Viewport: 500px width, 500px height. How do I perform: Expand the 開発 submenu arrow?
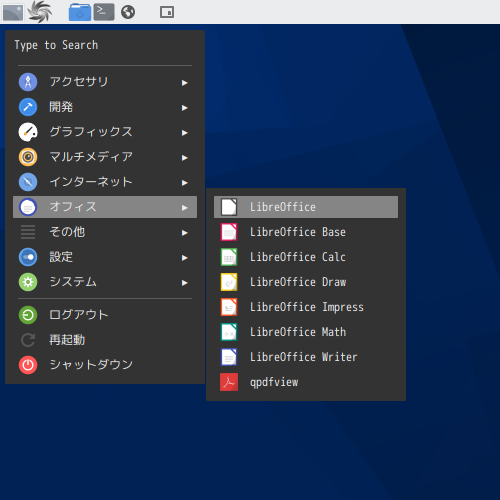184,108
